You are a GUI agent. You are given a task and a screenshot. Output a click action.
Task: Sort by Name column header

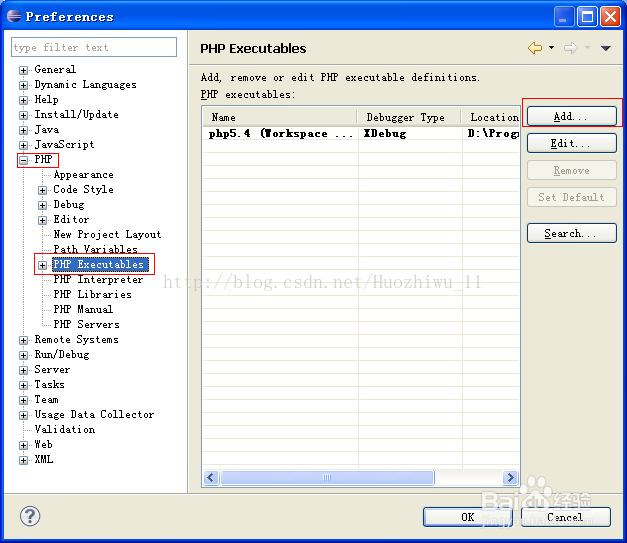280,117
